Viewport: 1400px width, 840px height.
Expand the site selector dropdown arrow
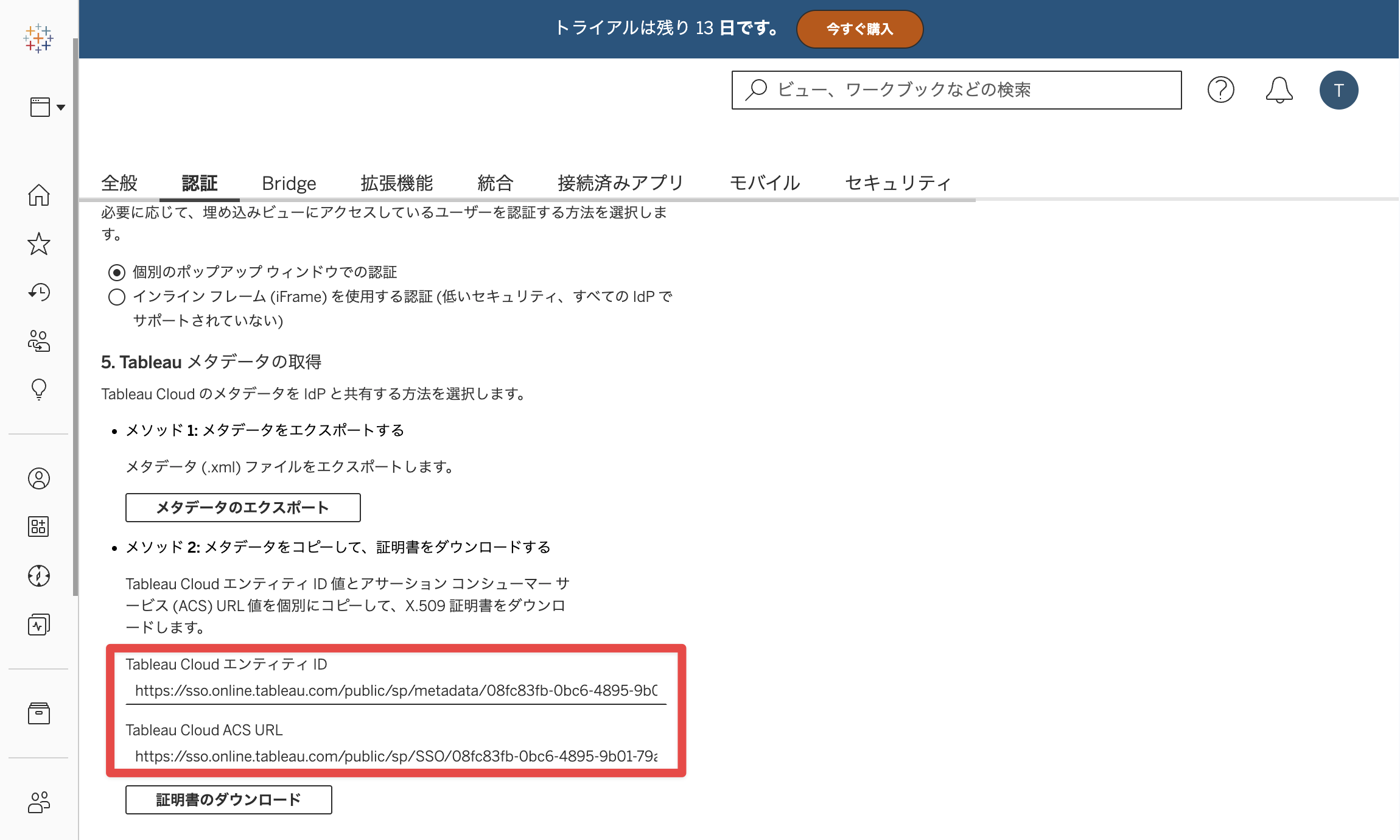coord(61,108)
